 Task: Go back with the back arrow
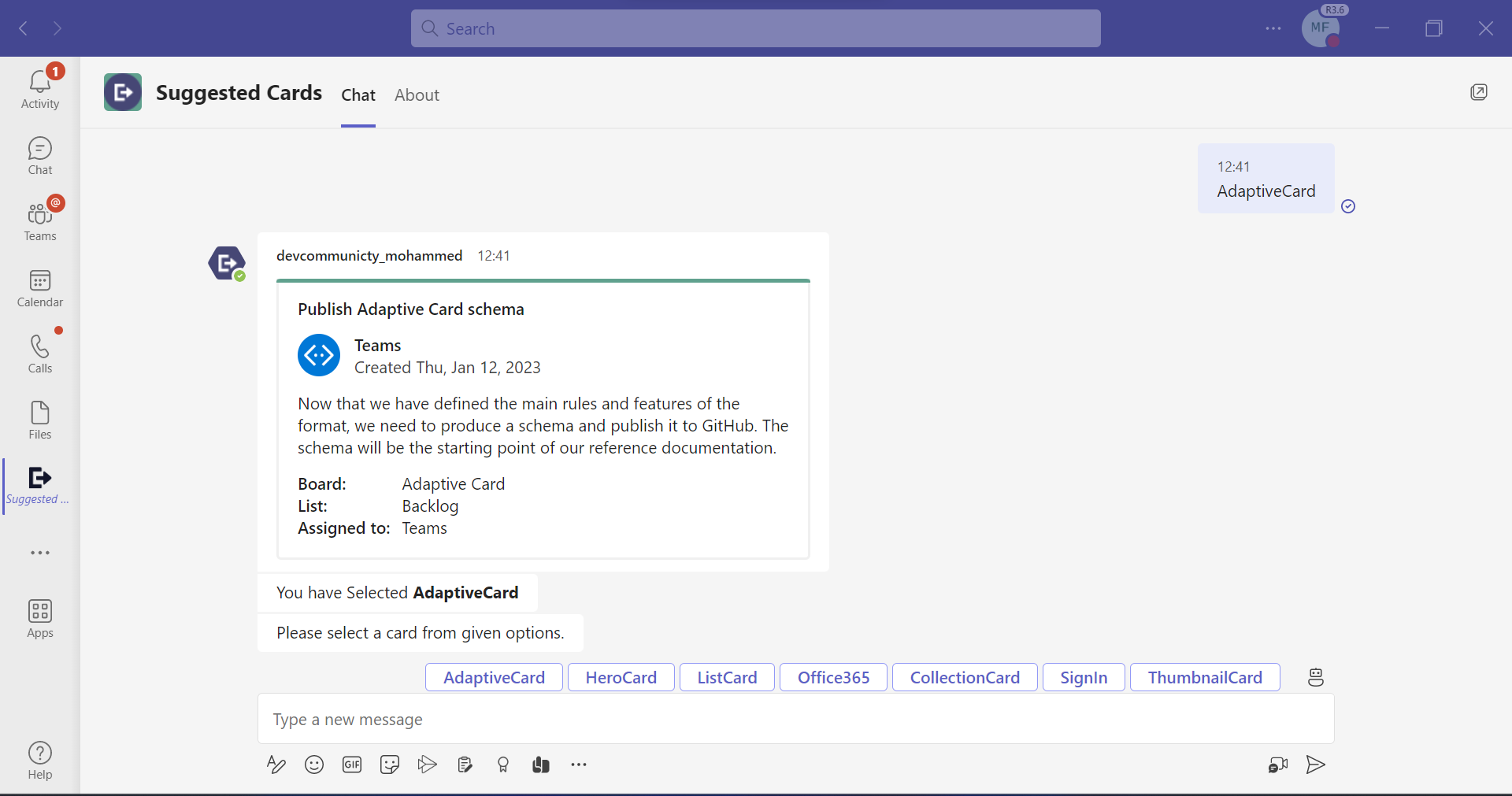[24, 28]
